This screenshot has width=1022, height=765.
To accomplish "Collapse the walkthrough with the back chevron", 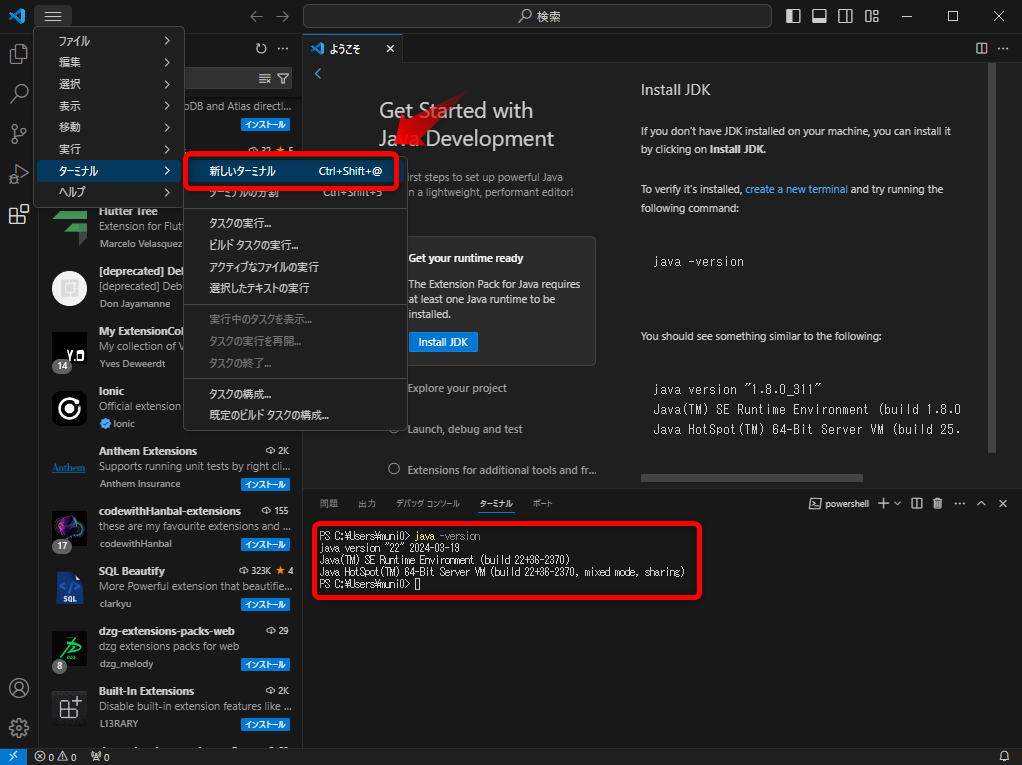I will pos(318,72).
